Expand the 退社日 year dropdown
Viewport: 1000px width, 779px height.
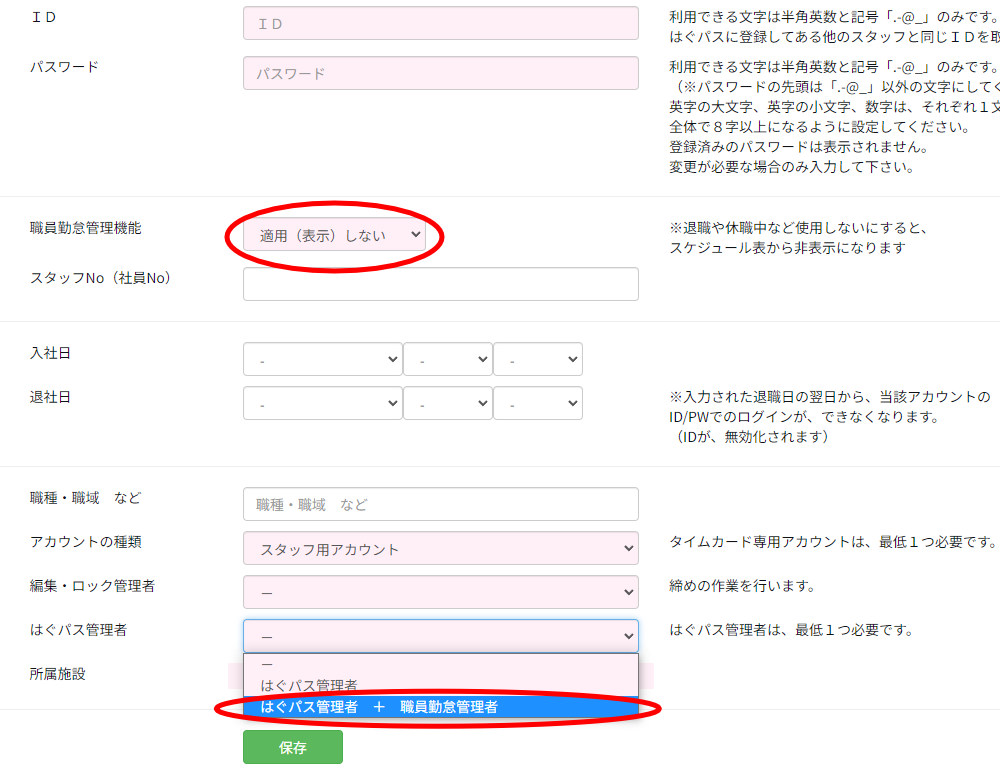point(322,404)
